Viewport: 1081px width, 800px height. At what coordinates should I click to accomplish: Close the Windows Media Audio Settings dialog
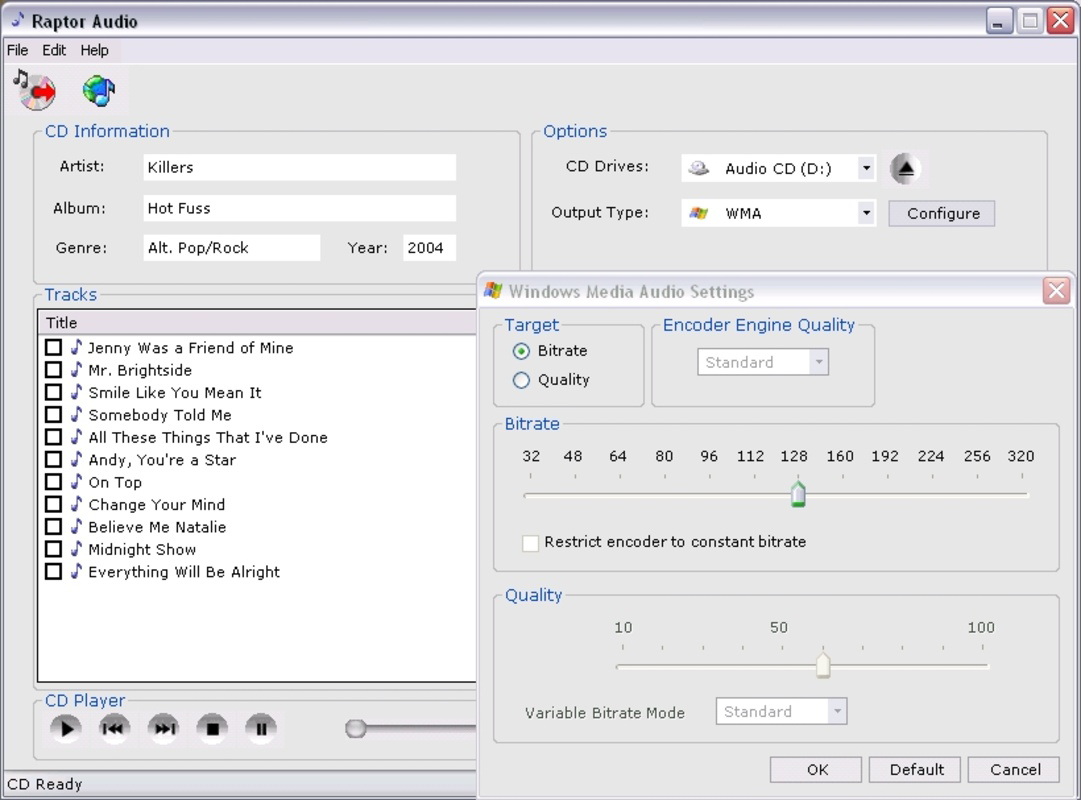pyautogui.click(x=1056, y=290)
